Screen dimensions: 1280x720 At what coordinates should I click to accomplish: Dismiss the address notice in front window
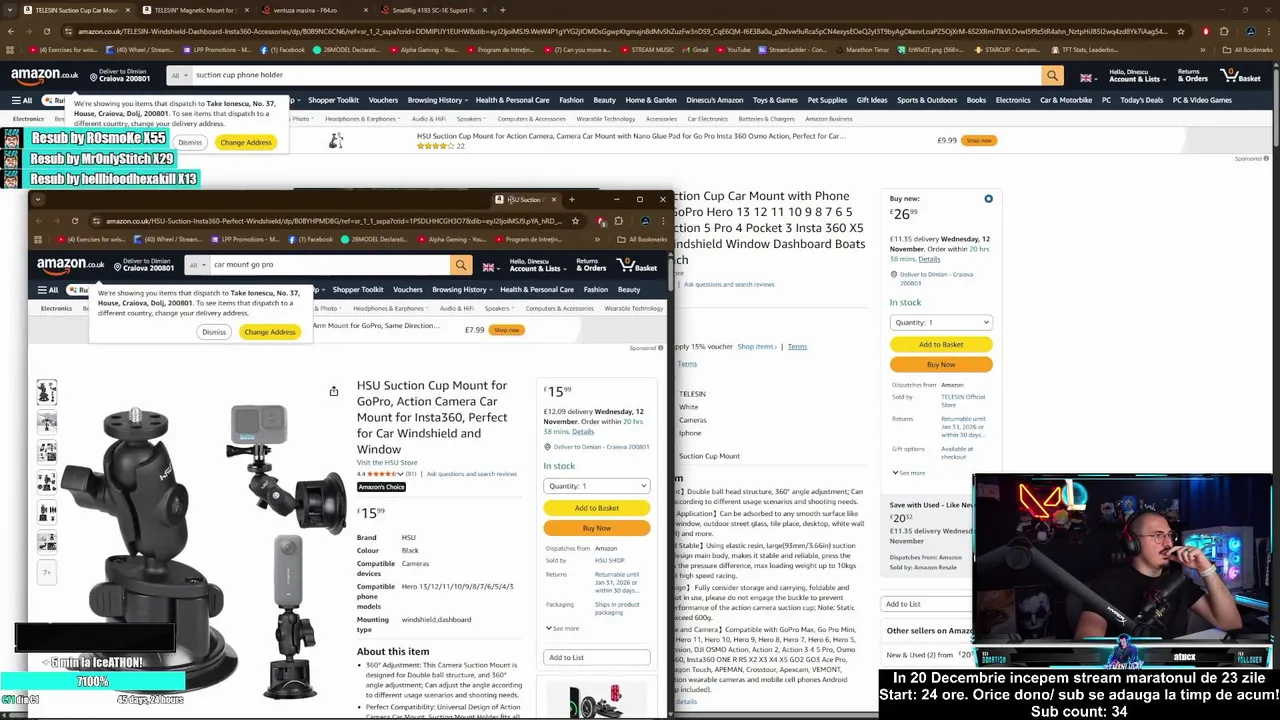click(x=214, y=332)
